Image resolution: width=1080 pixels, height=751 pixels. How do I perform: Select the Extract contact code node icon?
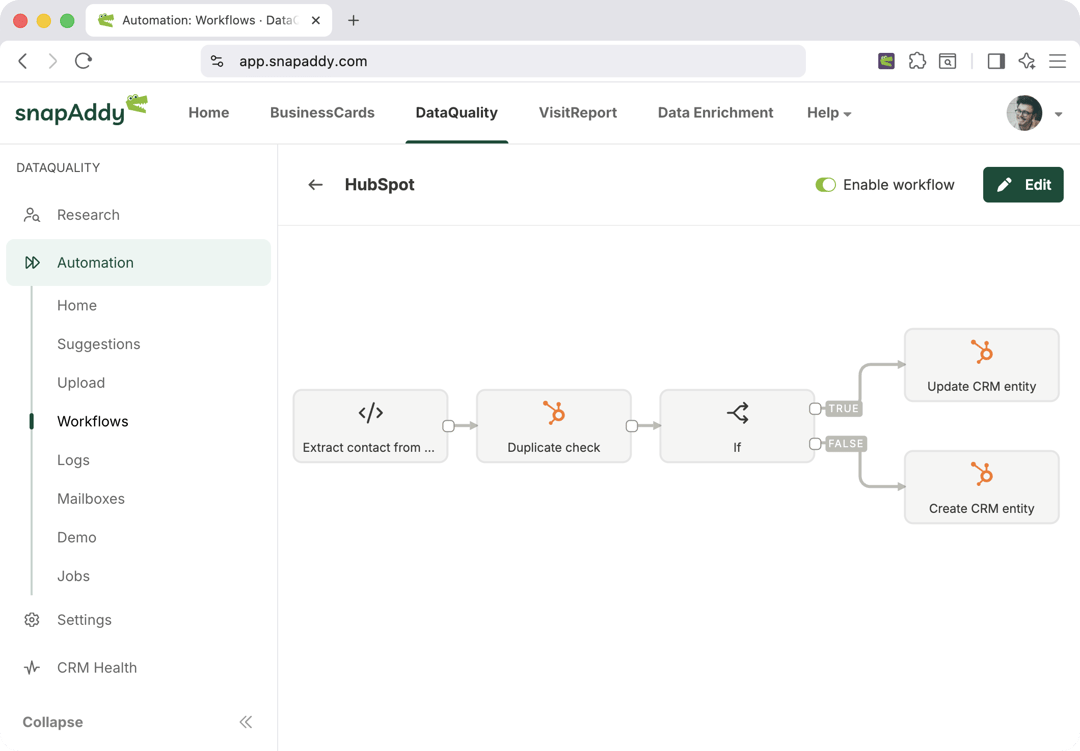click(371, 413)
